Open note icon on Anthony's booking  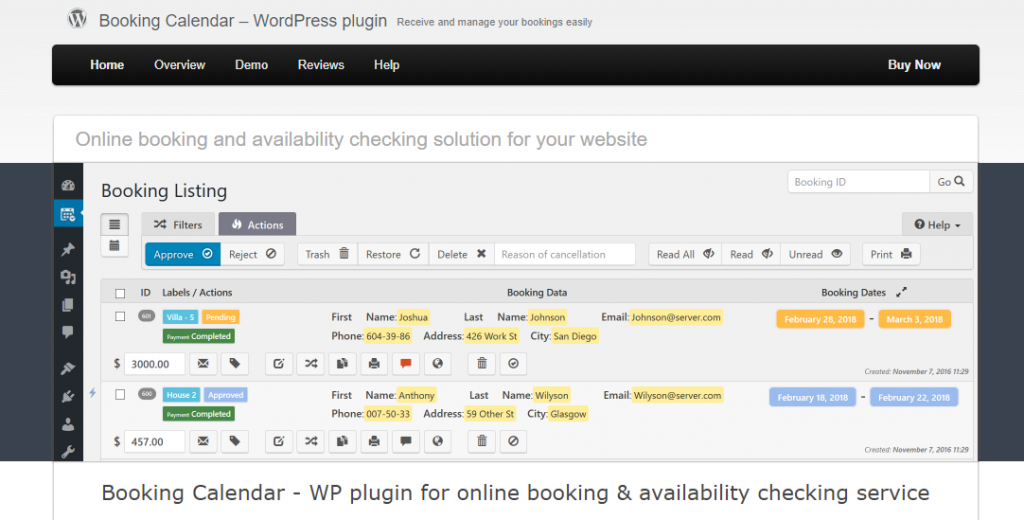click(406, 442)
